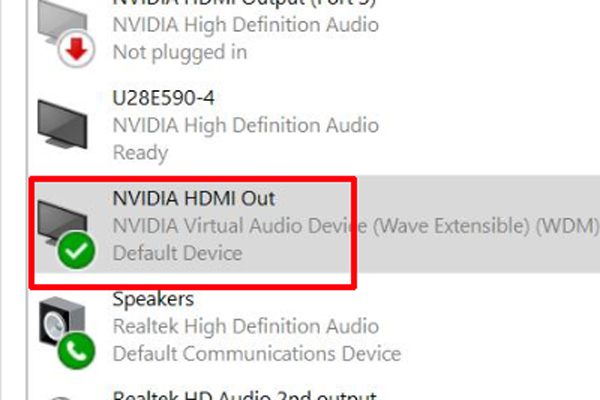
Task: Click the 'Ready' status under U28E590-4
Action: [140, 153]
